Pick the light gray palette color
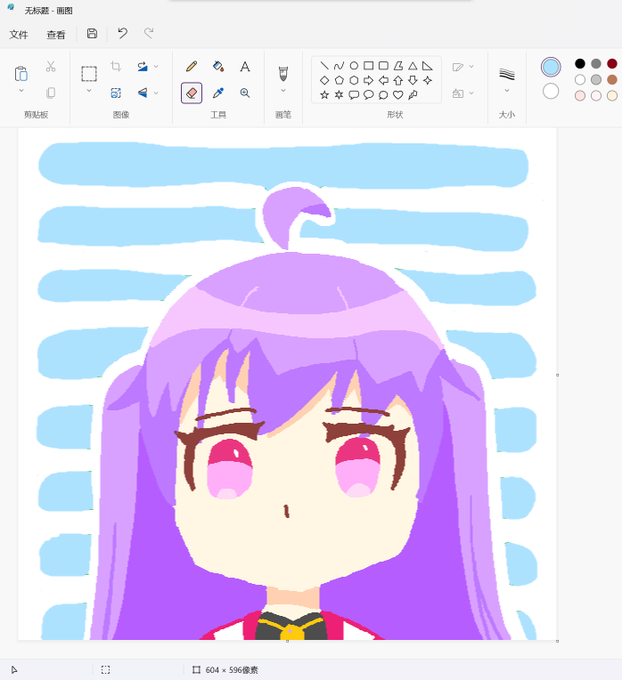622x680 pixels. pos(596,80)
